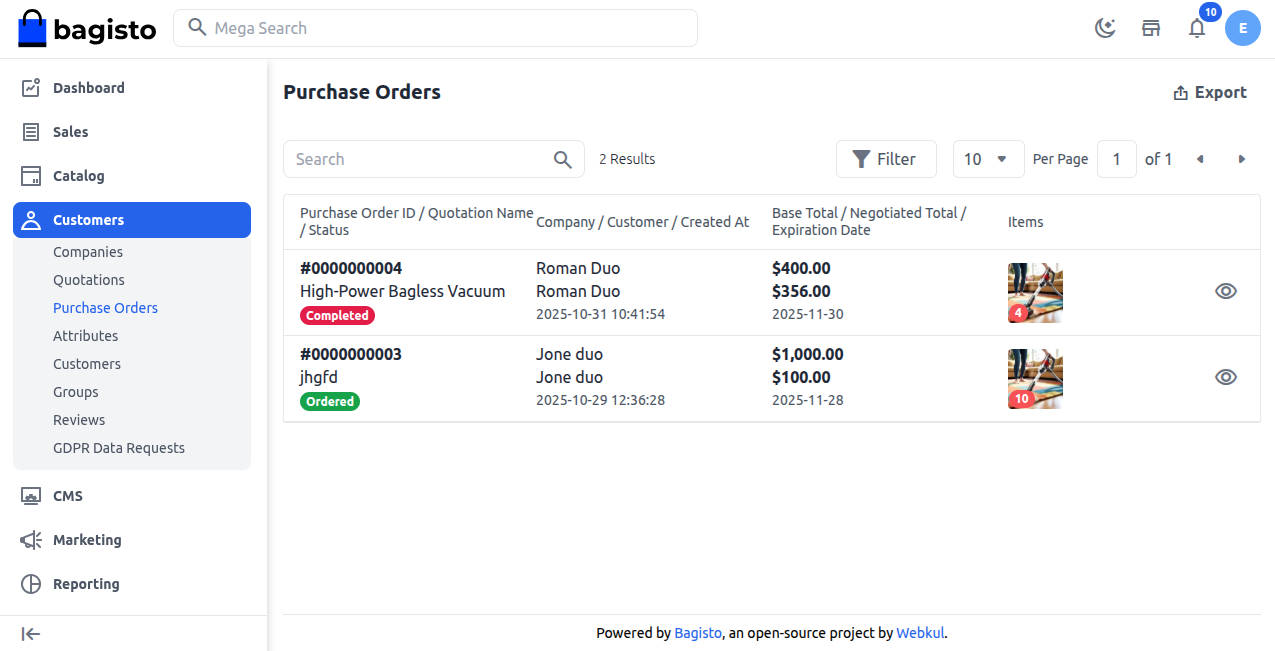Toggle dark mode moon icon
Screen dimensions: 1275x651
click(1105, 28)
